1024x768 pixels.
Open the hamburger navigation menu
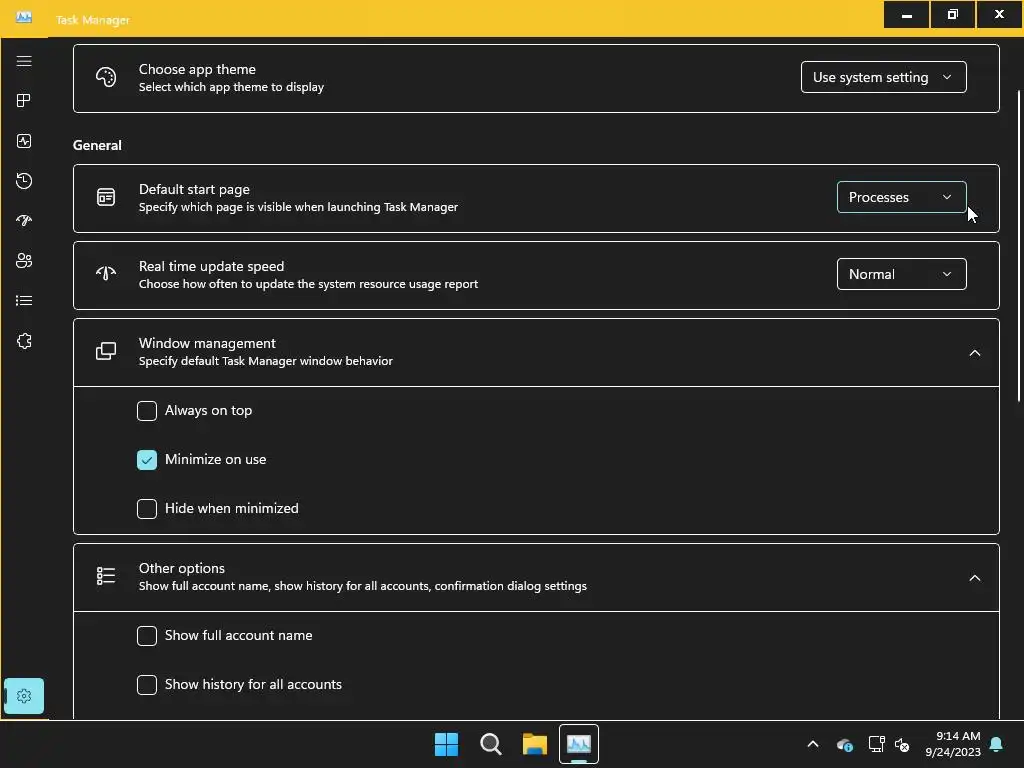tap(24, 61)
